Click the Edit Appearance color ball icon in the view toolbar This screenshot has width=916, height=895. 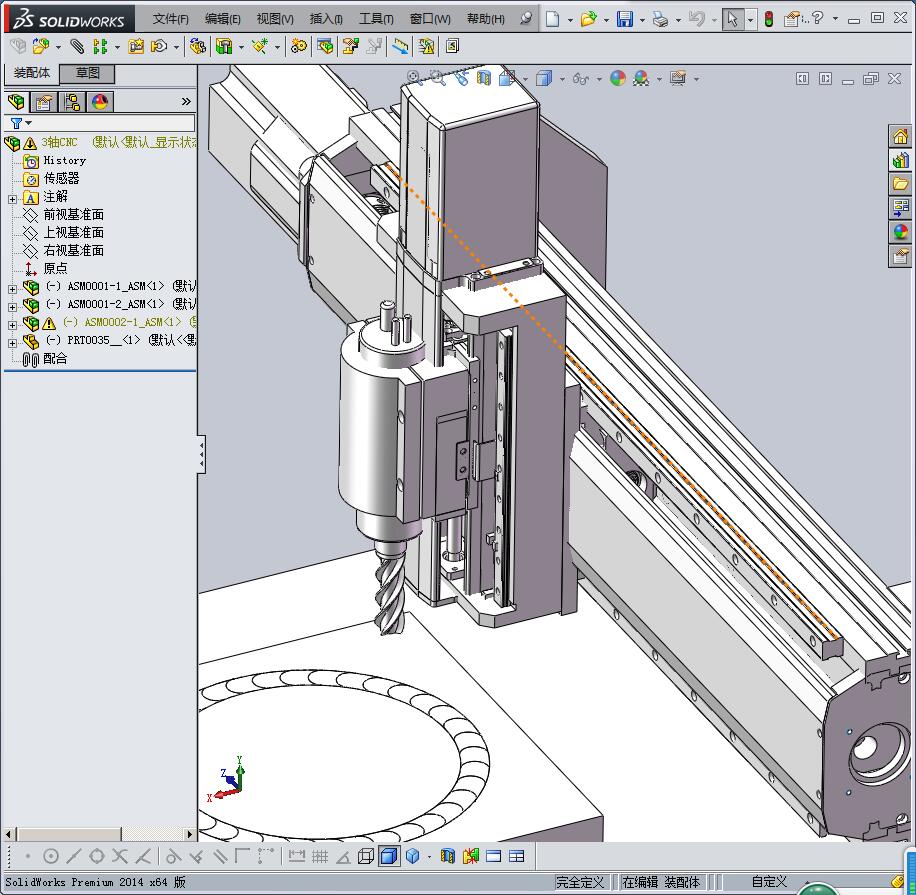coord(618,78)
